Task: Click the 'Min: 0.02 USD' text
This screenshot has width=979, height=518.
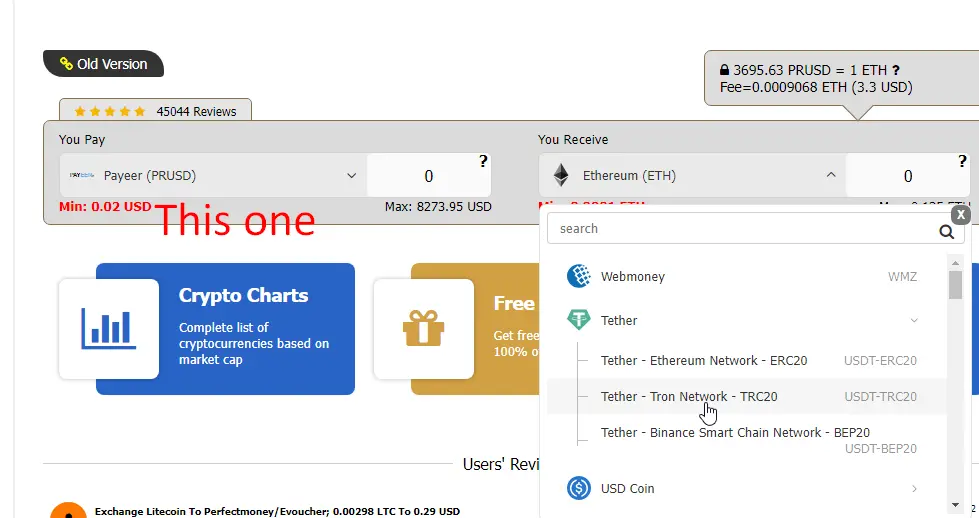Action: (105, 207)
